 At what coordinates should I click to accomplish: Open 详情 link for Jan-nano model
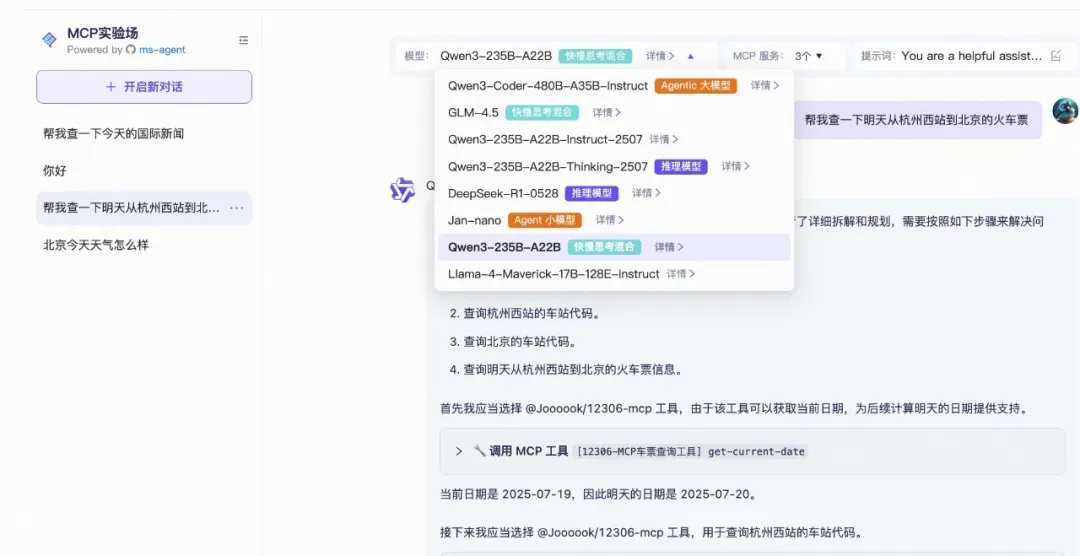tap(610, 220)
